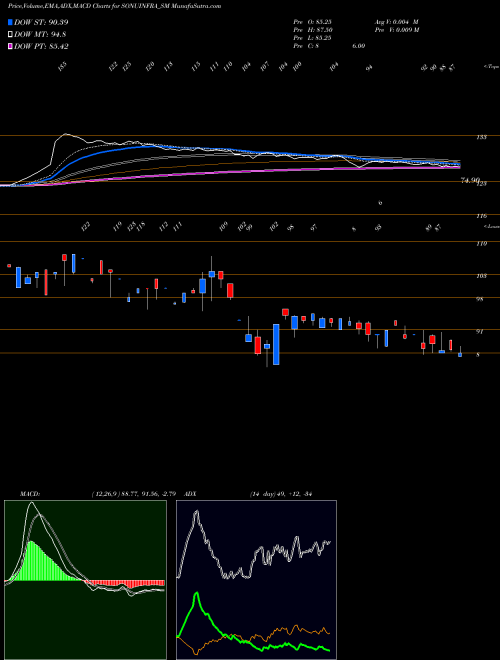Image resolution: width=500 pixels, height=660 pixels.
Task: Click the 'Pre C:' close value
Action: point(330,46)
